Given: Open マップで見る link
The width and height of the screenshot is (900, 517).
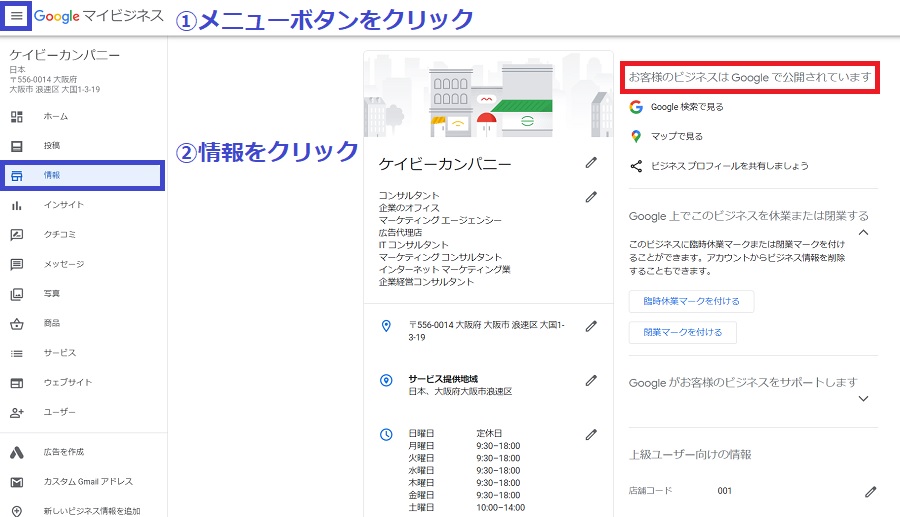Looking at the screenshot, I should [676, 136].
